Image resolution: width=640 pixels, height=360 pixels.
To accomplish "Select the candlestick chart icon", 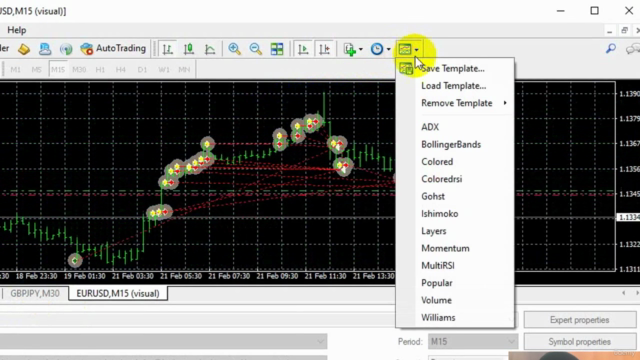I will tap(189, 49).
